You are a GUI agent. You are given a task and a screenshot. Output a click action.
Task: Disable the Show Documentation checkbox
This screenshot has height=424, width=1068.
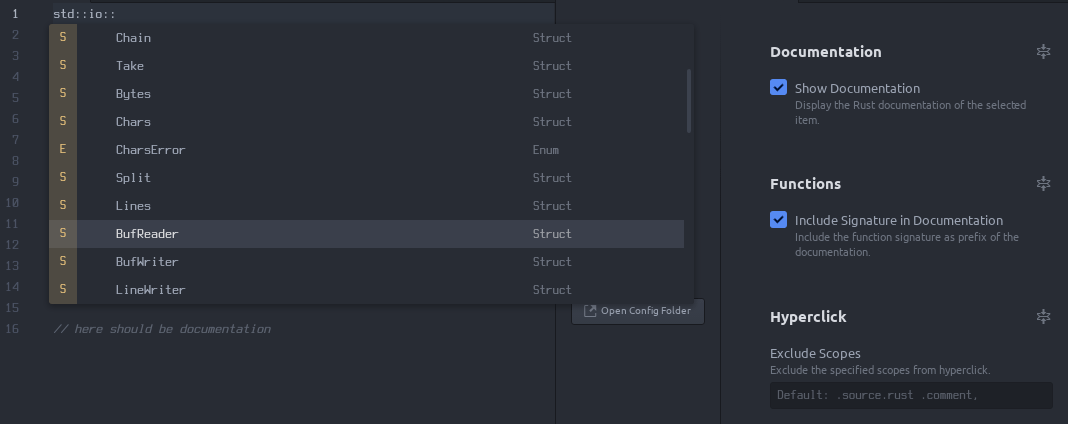click(779, 88)
